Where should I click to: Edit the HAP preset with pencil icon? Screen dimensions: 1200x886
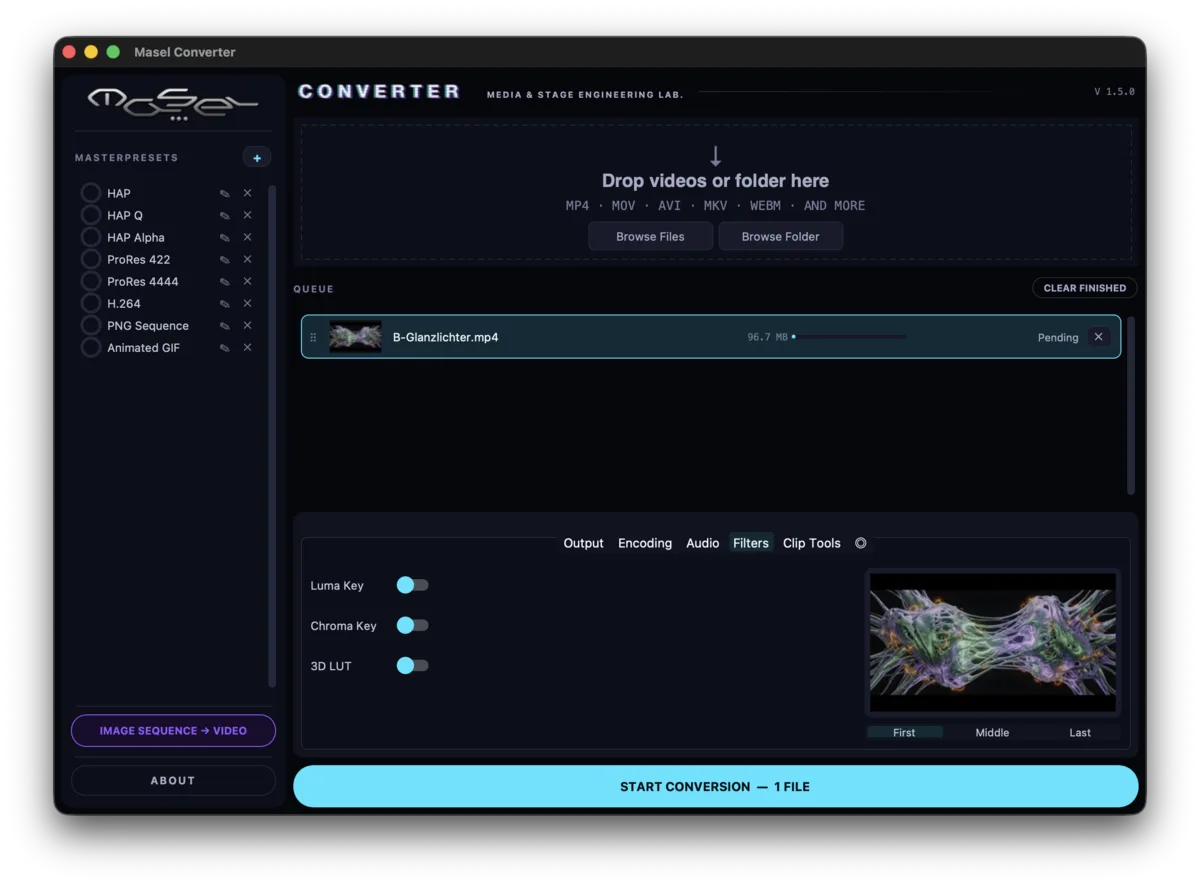pyautogui.click(x=225, y=193)
